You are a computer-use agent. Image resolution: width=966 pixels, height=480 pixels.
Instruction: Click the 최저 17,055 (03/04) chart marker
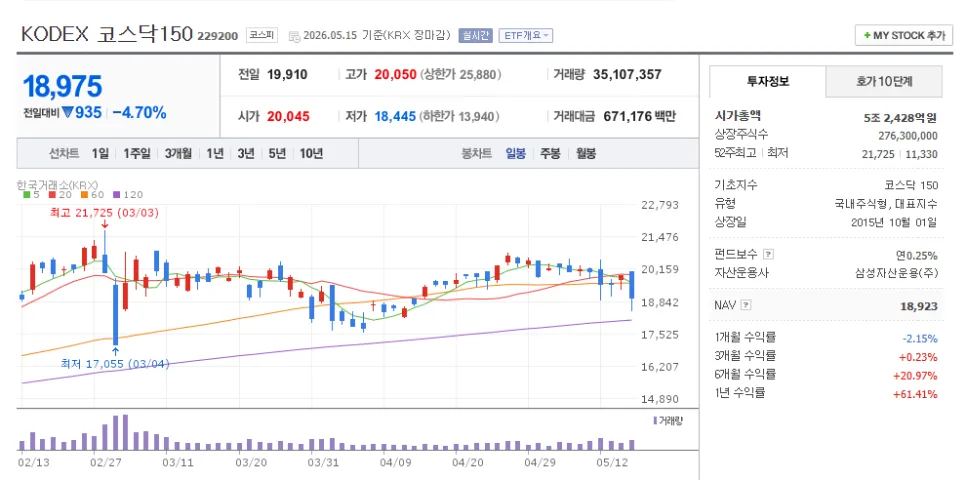115,364
